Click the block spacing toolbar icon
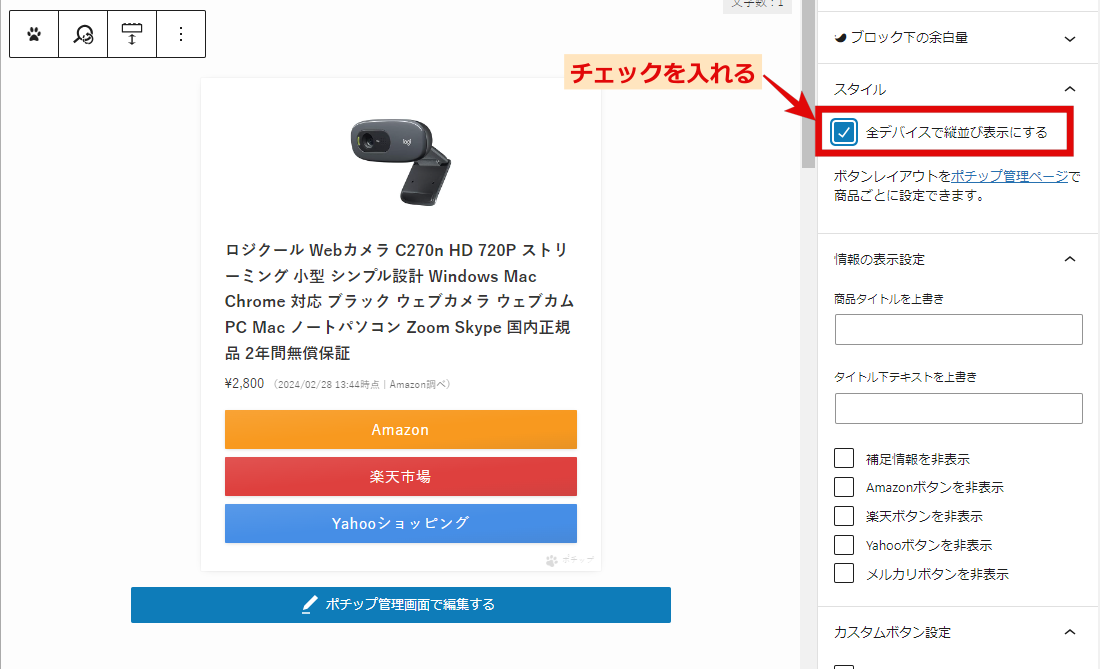The width and height of the screenshot is (1100, 669). point(132,34)
